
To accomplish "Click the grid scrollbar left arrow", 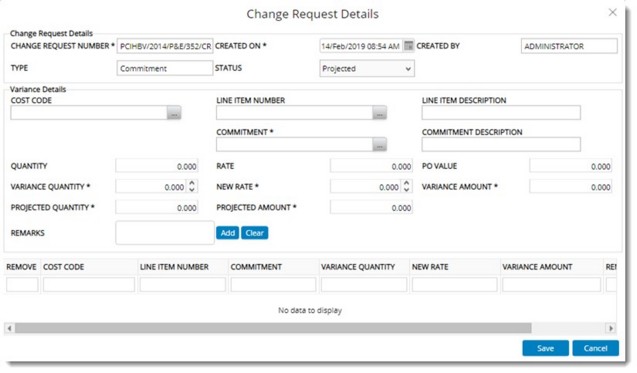I will coord(9,328).
